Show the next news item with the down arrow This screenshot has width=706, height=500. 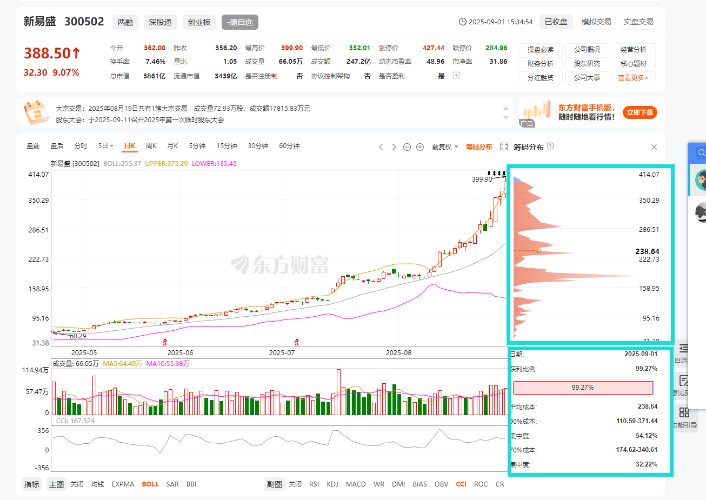[506, 117]
